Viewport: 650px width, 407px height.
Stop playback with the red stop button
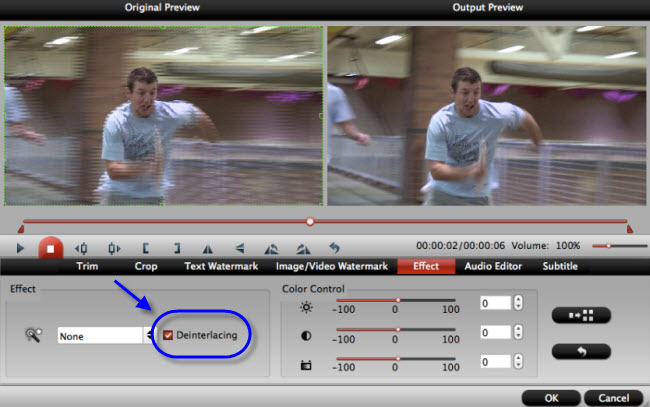(x=51, y=248)
